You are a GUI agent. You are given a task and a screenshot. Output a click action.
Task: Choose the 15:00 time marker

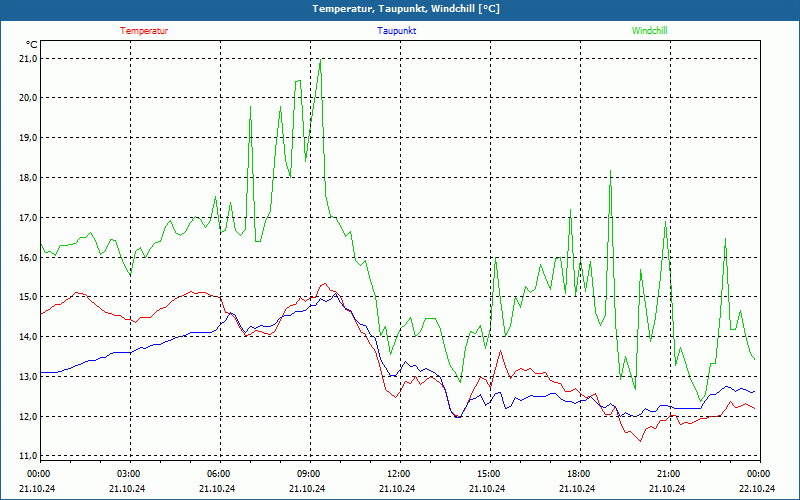(x=488, y=474)
